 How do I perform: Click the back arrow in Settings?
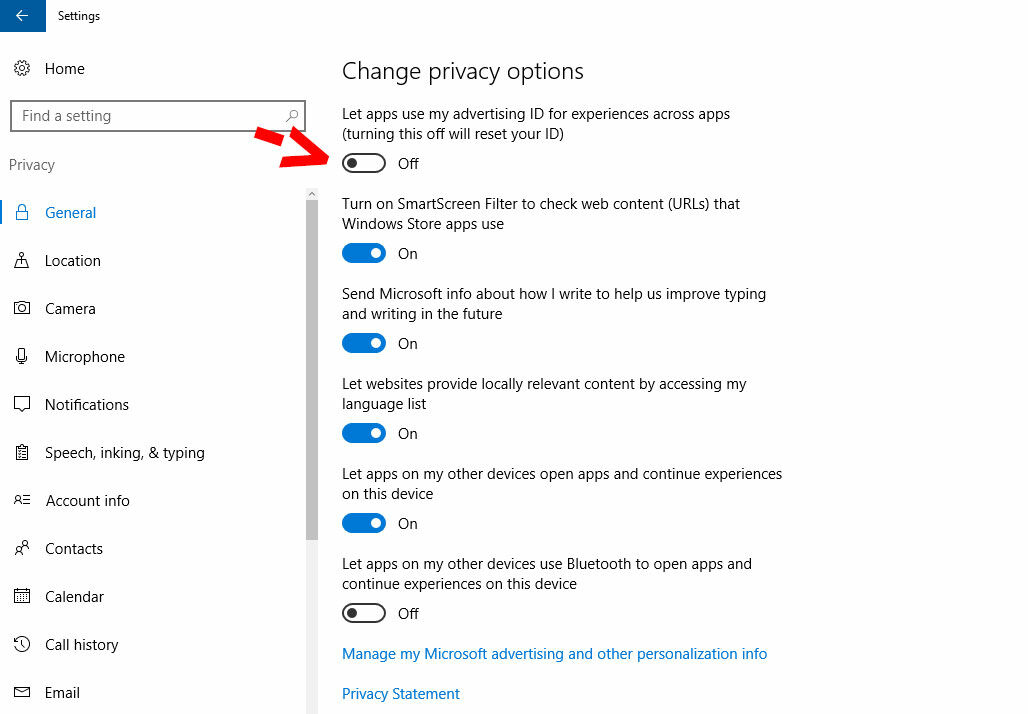[22, 16]
